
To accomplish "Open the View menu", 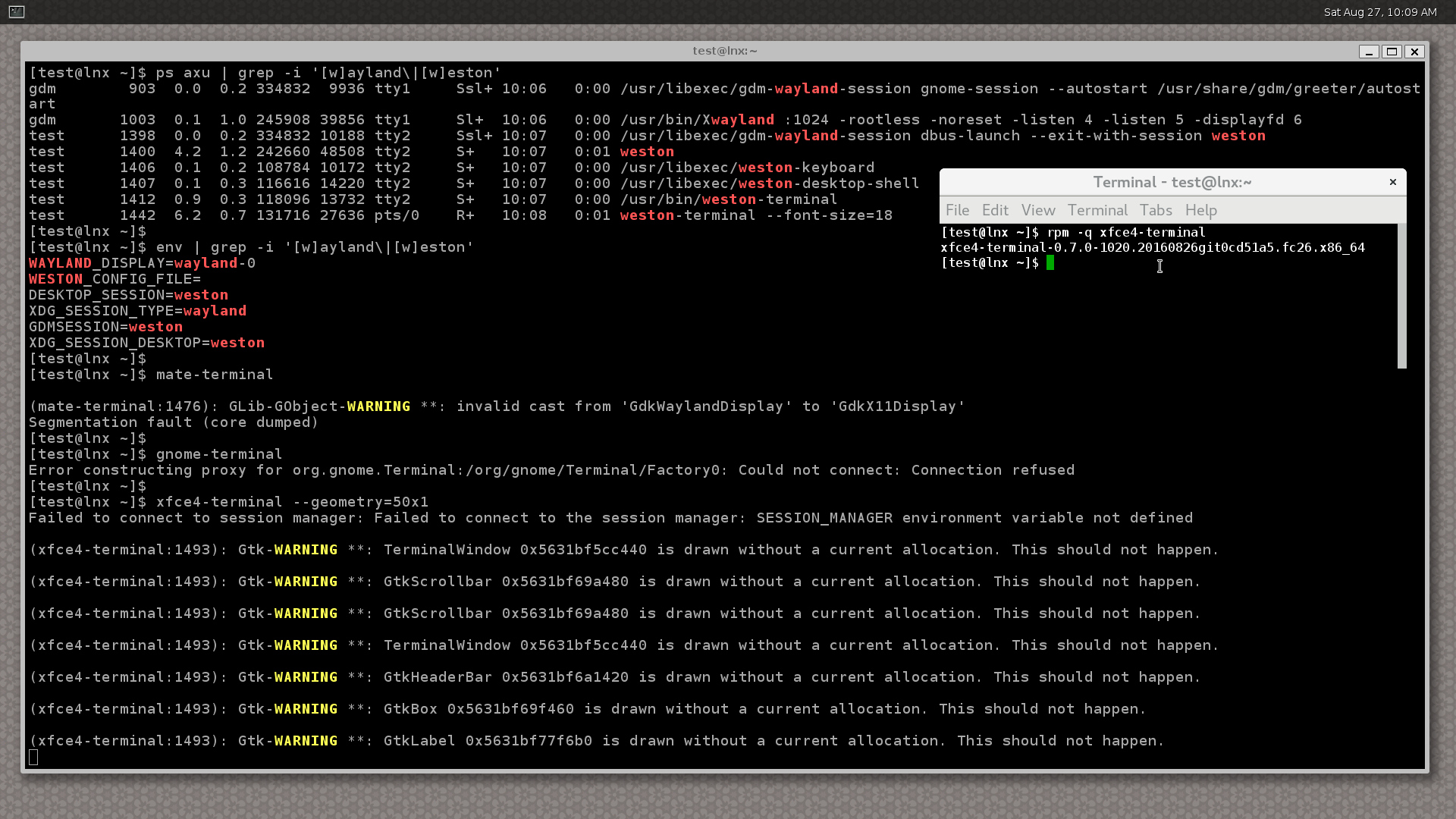I will [1037, 210].
